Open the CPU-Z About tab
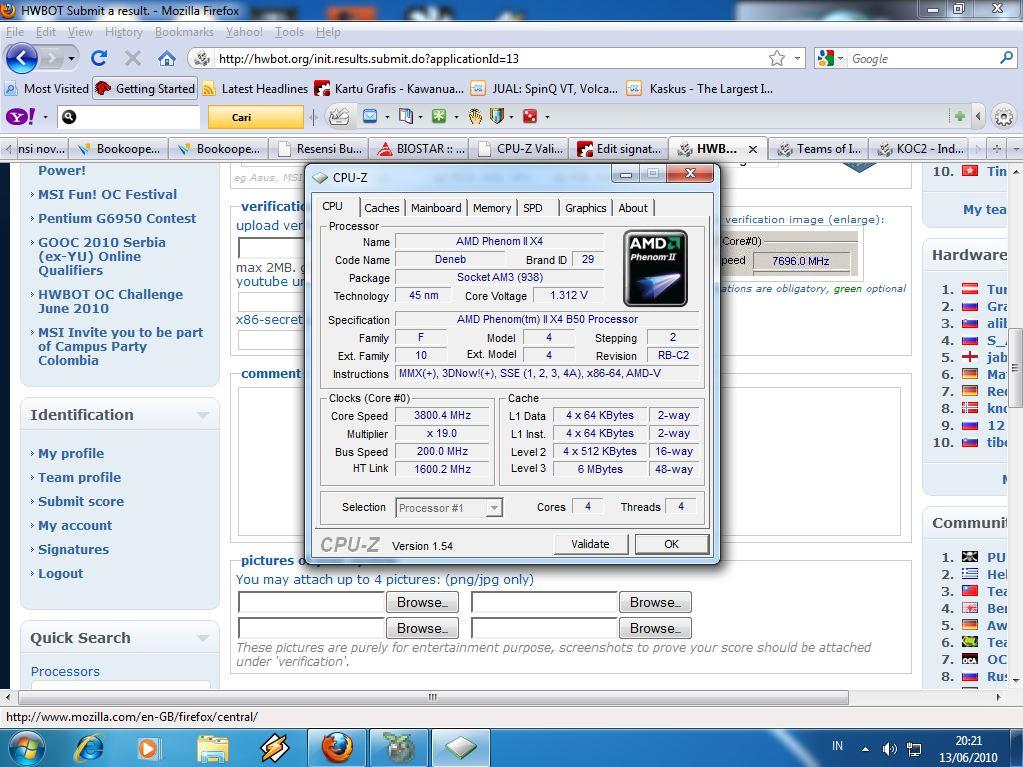 point(633,208)
